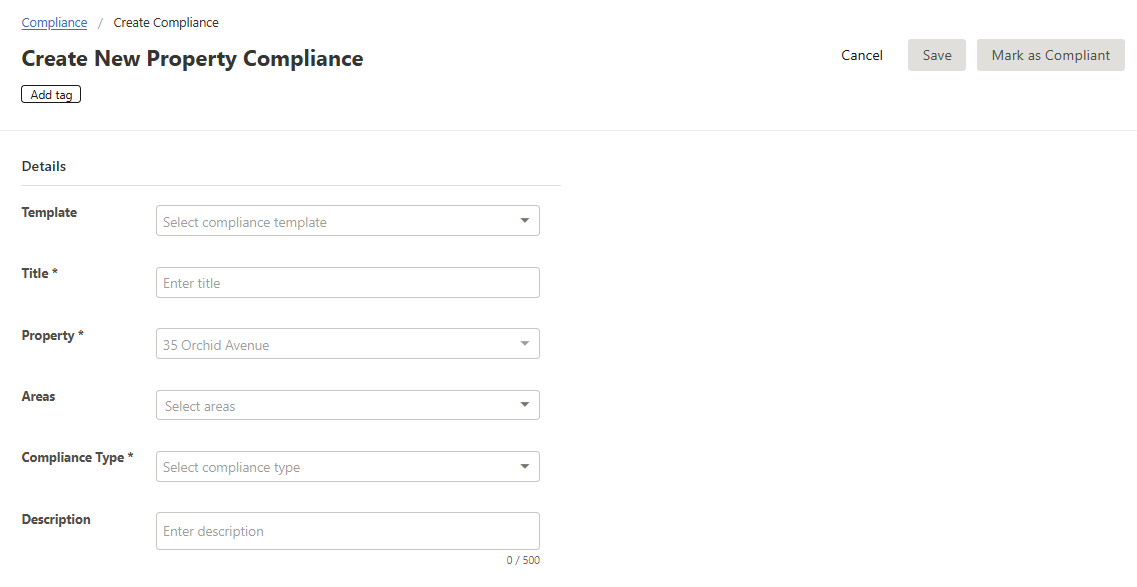The height and width of the screenshot is (587, 1137).
Task: Focus the Enter title input field
Action: [x=347, y=283]
